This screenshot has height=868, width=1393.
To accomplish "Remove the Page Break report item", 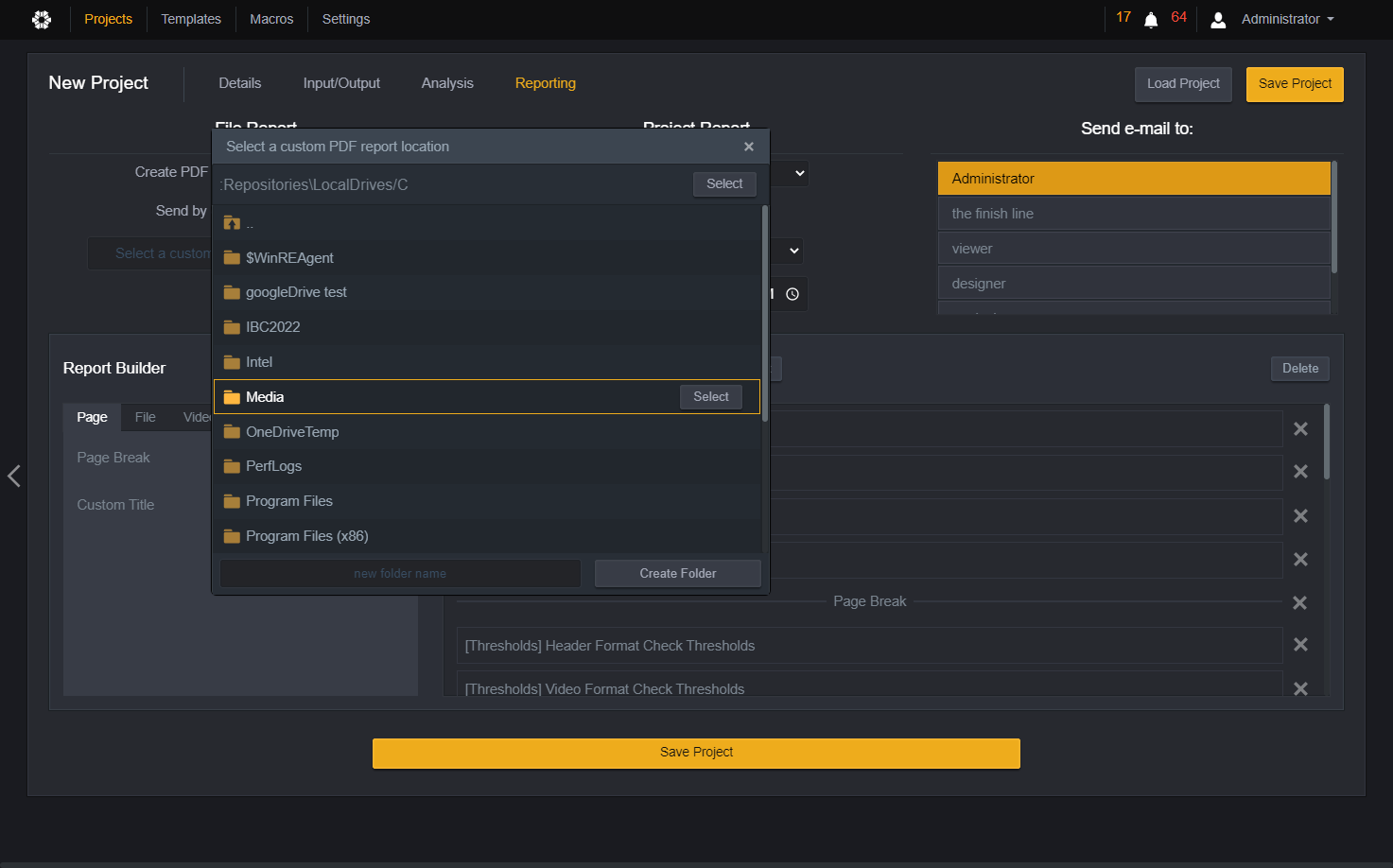I will coord(1300,602).
